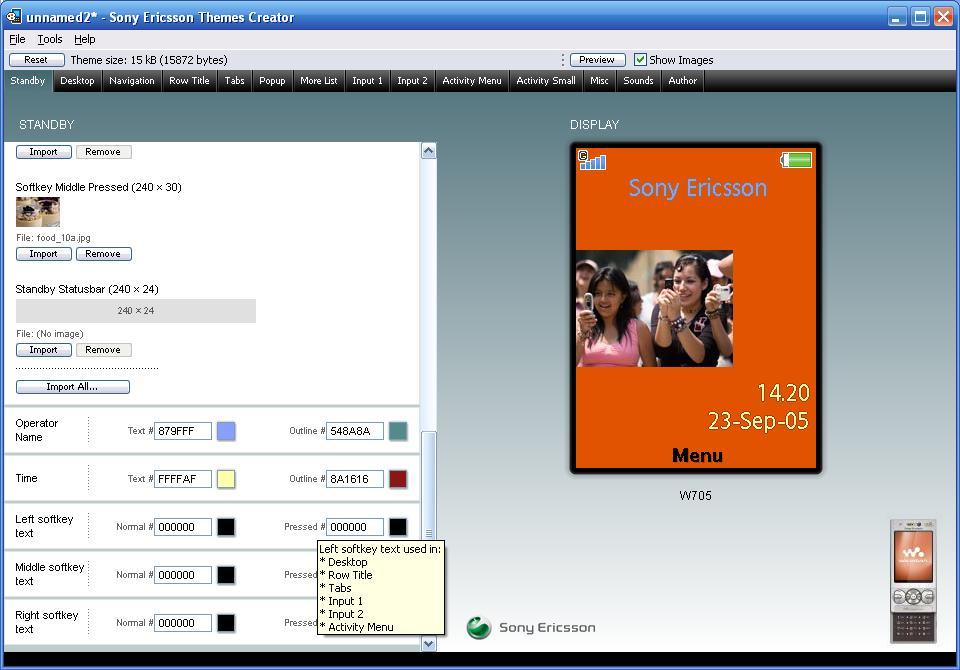Click the Menu softkey in phone preview
Screen dimensions: 960x670
coord(697,456)
